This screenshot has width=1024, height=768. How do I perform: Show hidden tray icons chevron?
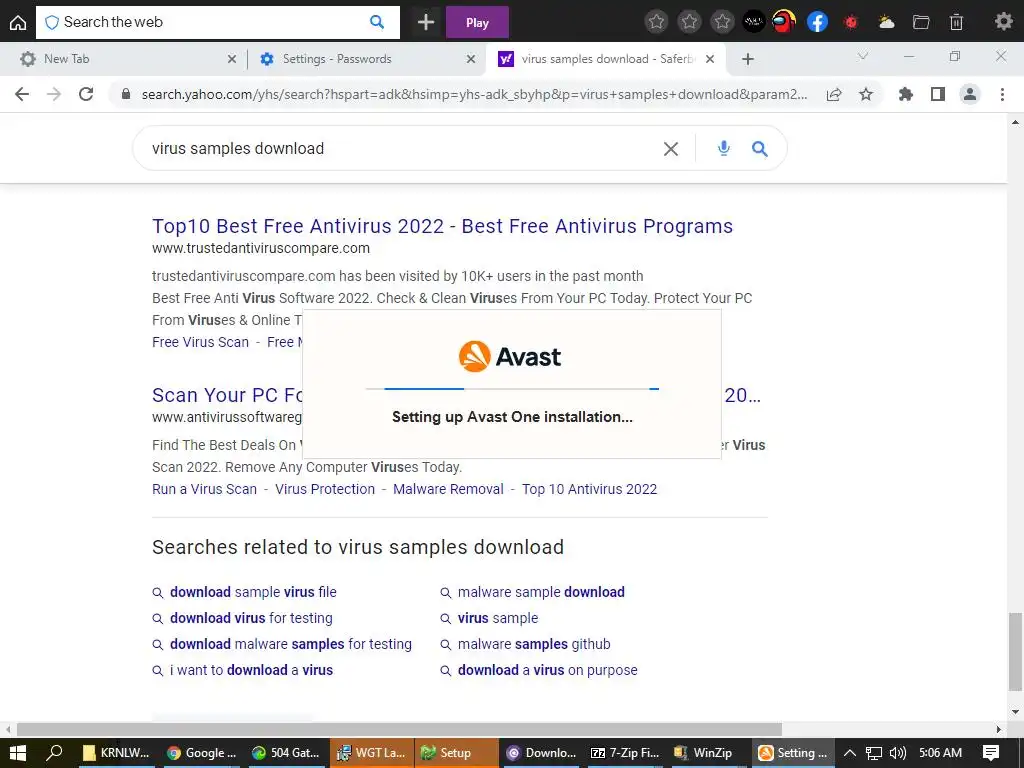pos(850,753)
